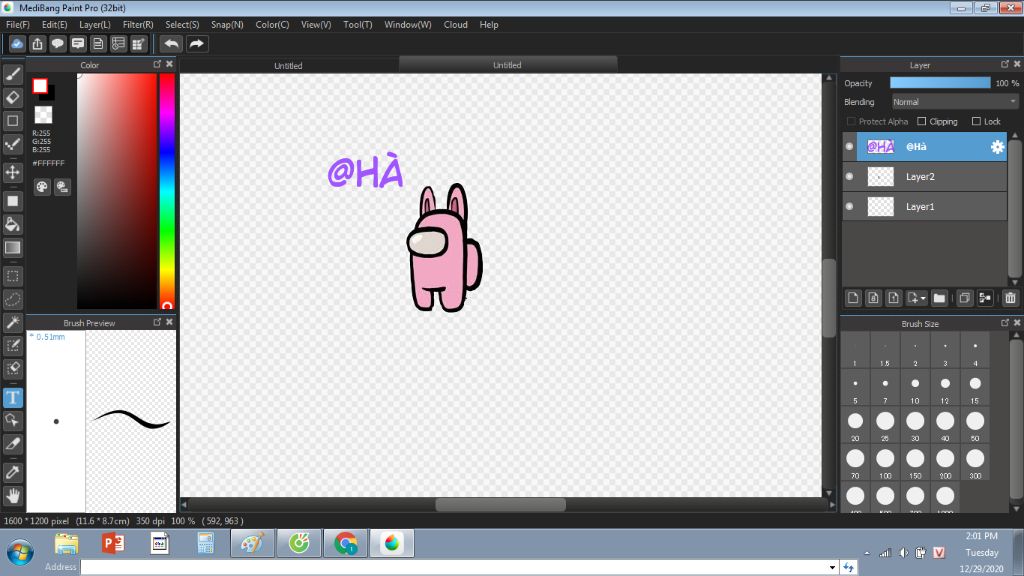1024x576 pixels.
Task: Click the Fill rectangle tool
Action: coord(12,201)
